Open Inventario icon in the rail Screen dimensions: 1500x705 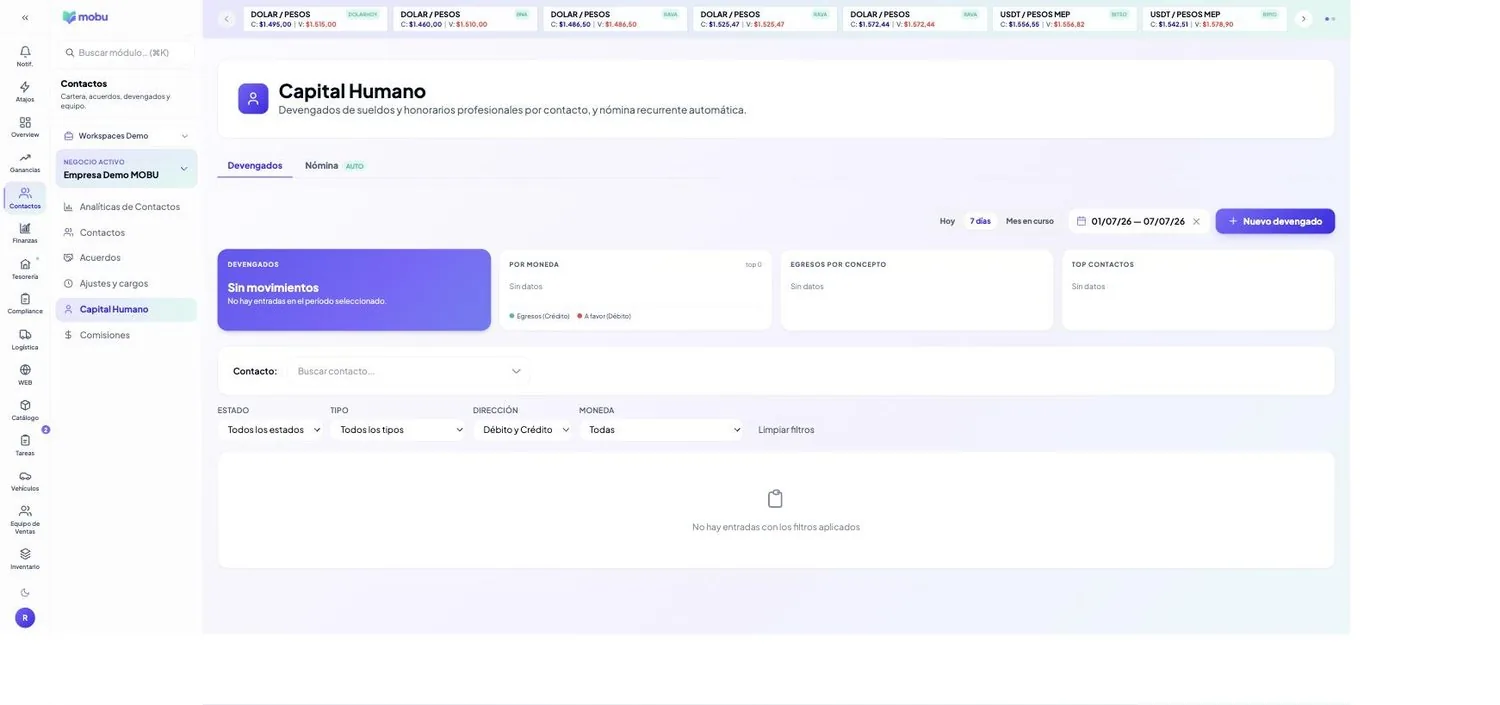25,559
